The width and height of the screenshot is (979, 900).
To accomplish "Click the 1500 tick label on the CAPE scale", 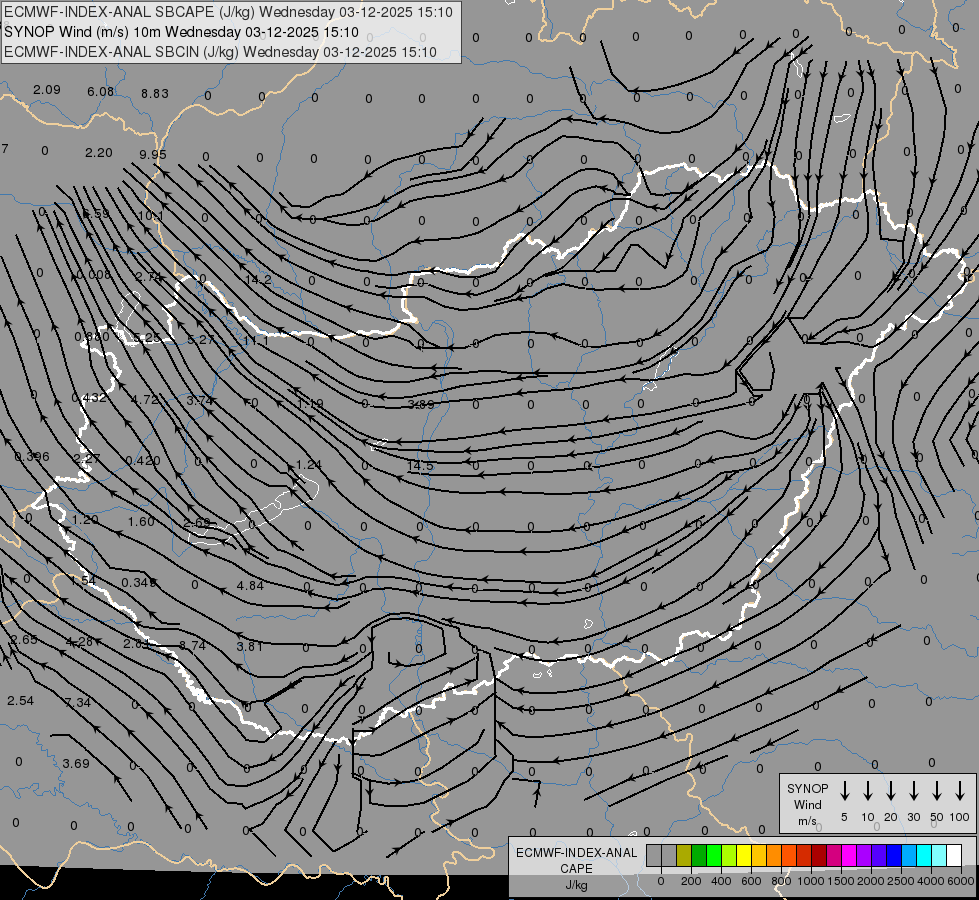I will tap(841, 881).
